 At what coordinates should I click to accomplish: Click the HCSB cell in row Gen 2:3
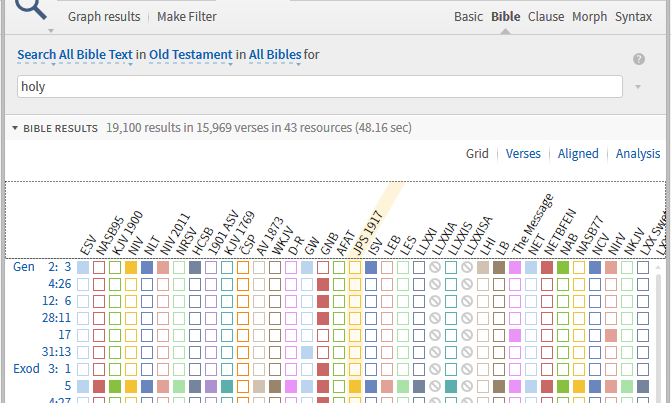tap(195, 267)
